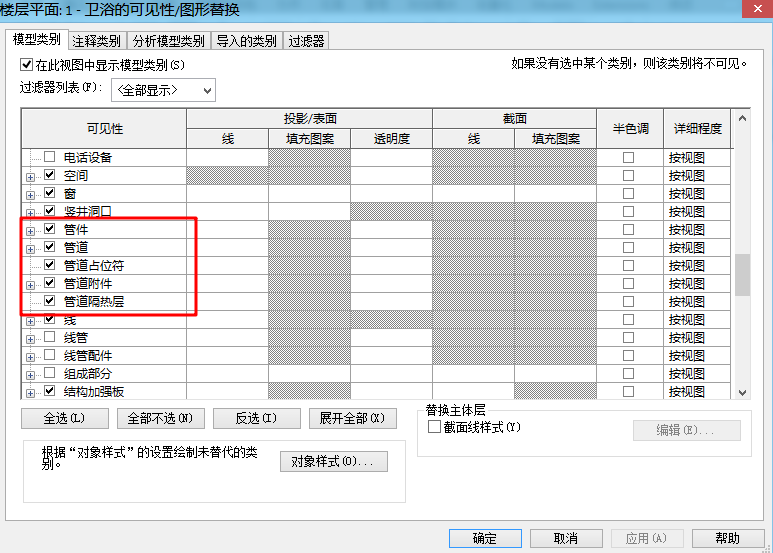The width and height of the screenshot is (773, 553).
Task: Select the 导入的类别 tab
Action: [246, 41]
